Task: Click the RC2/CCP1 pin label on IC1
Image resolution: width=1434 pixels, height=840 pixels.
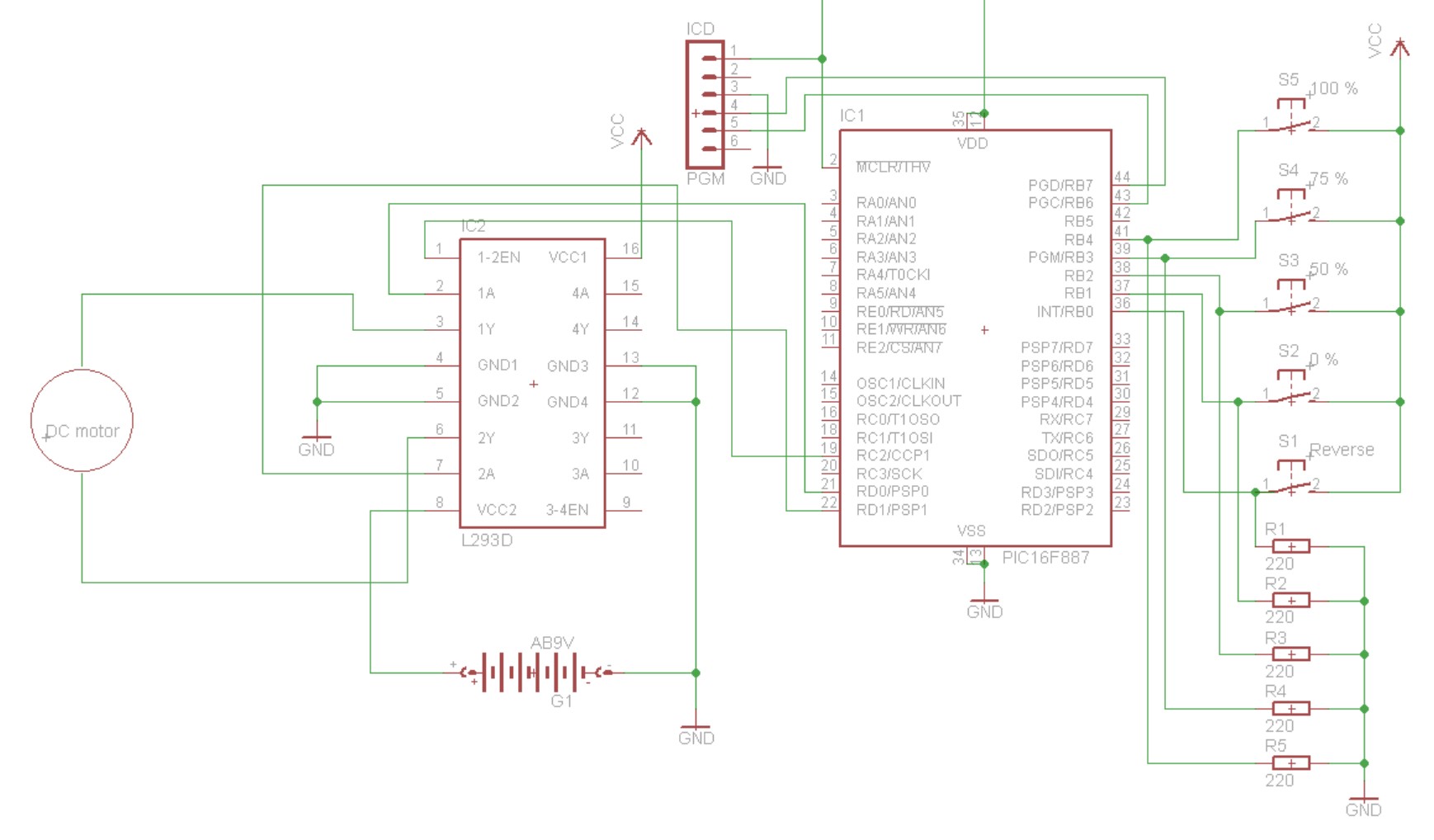Action: pos(893,455)
